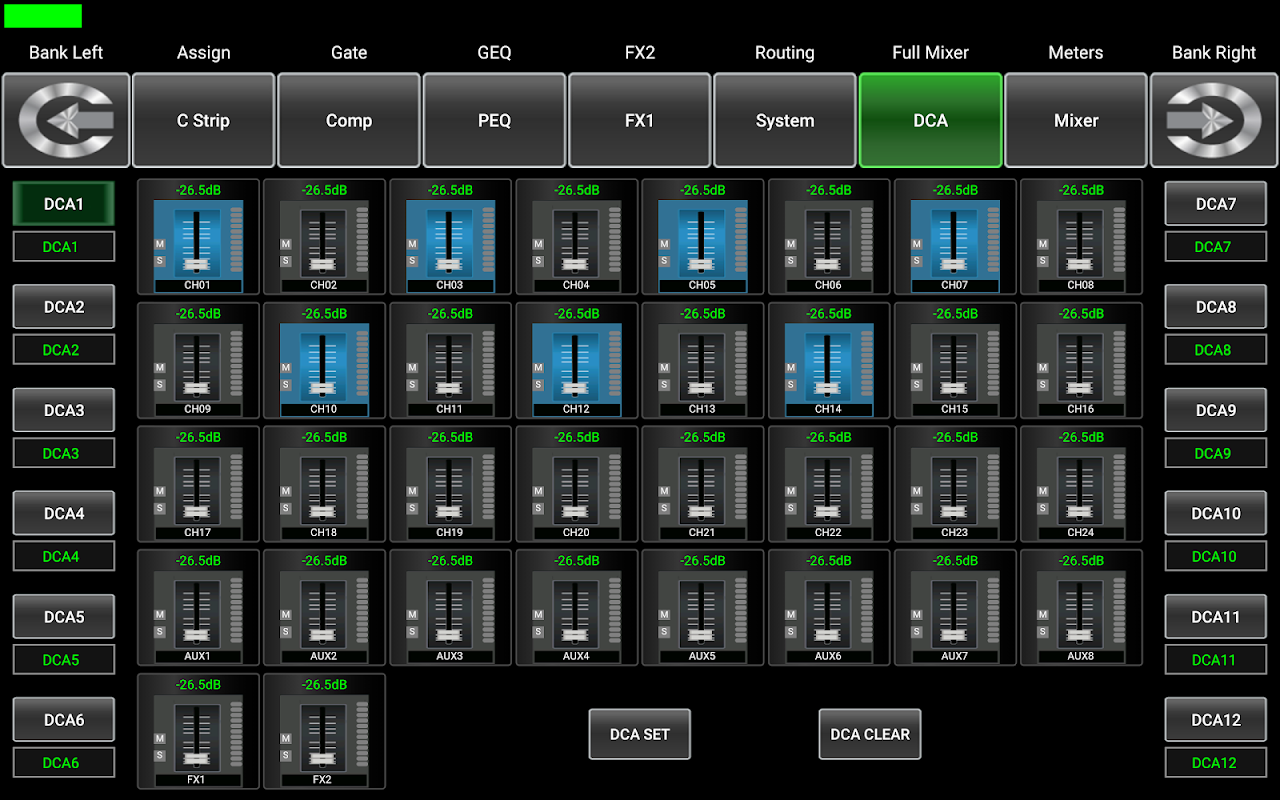Select the CH07 channel name label
The width and height of the screenshot is (1280, 800).
click(954, 285)
